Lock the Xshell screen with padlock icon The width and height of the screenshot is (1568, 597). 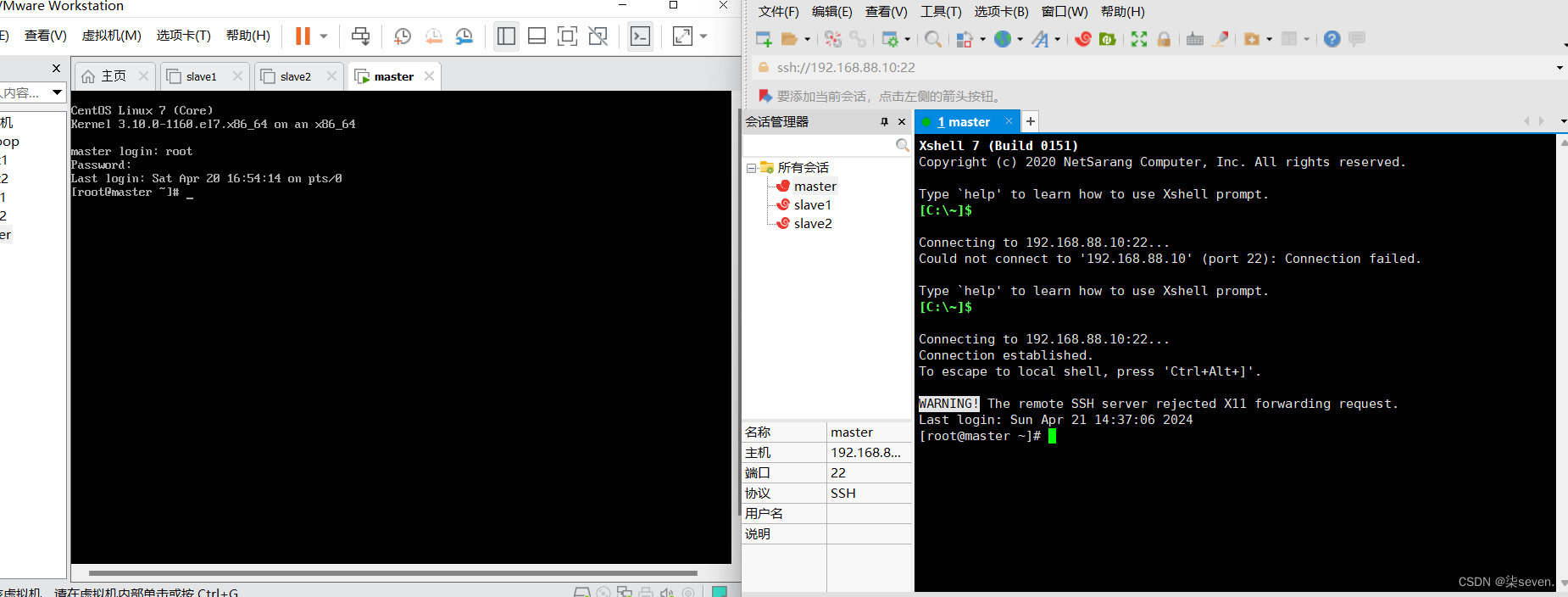coord(1164,39)
